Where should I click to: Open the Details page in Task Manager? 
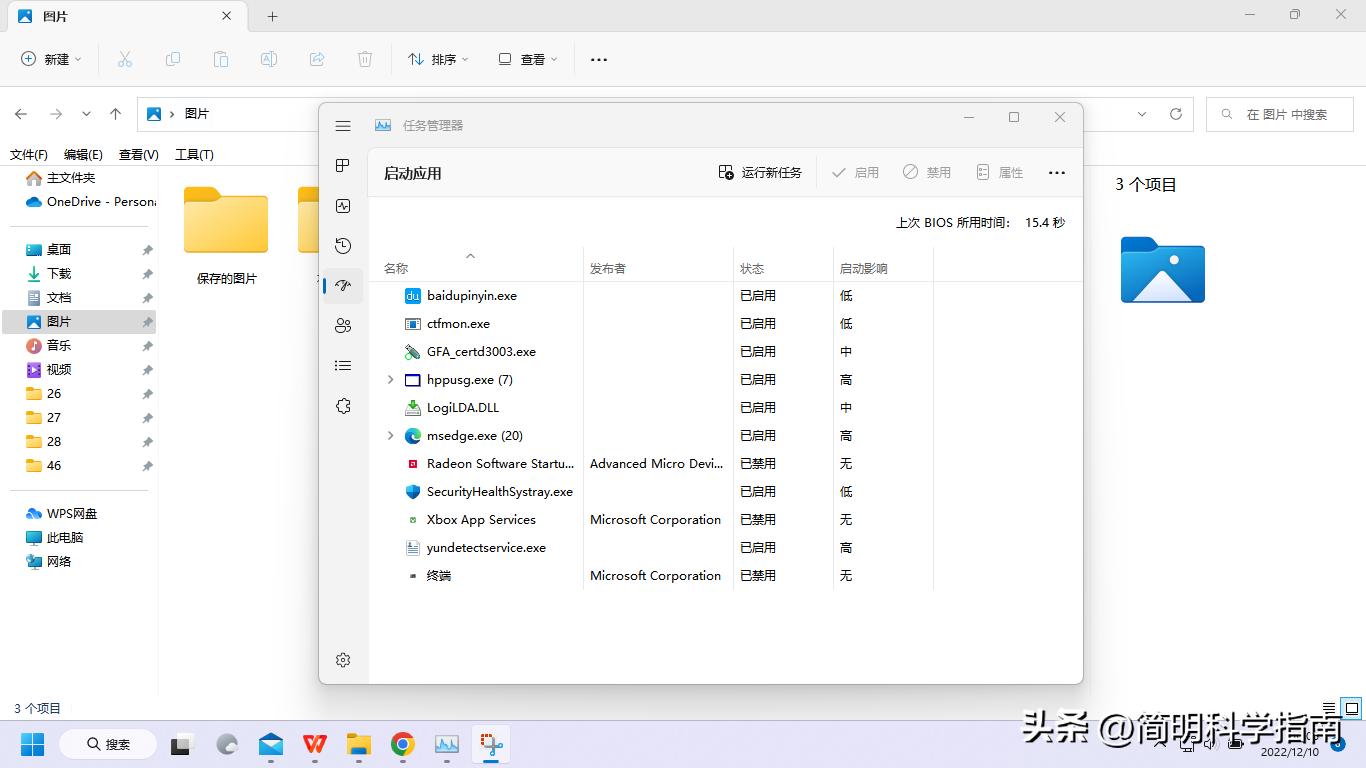343,365
